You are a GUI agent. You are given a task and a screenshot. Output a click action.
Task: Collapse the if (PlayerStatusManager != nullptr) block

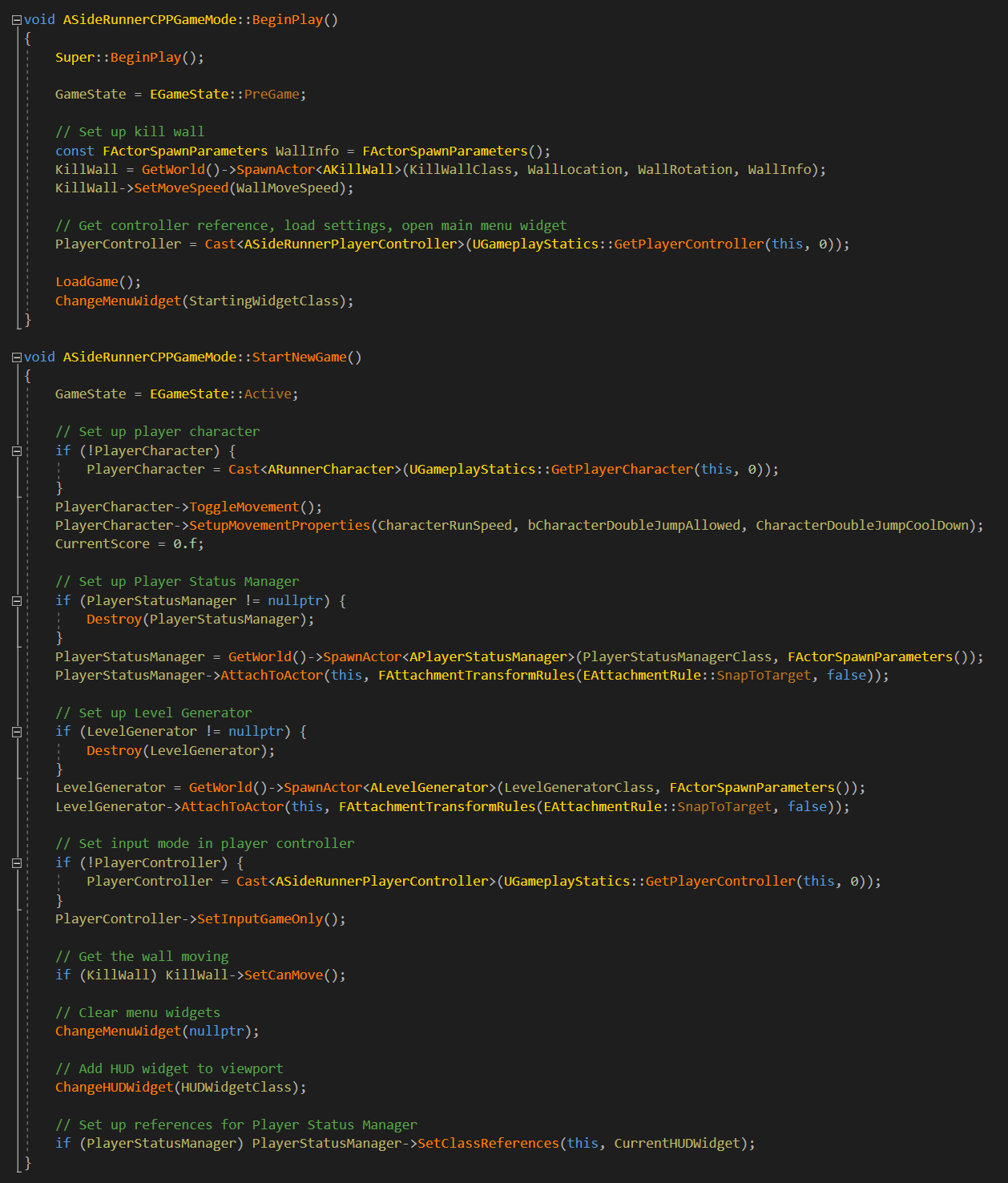tap(17, 601)
